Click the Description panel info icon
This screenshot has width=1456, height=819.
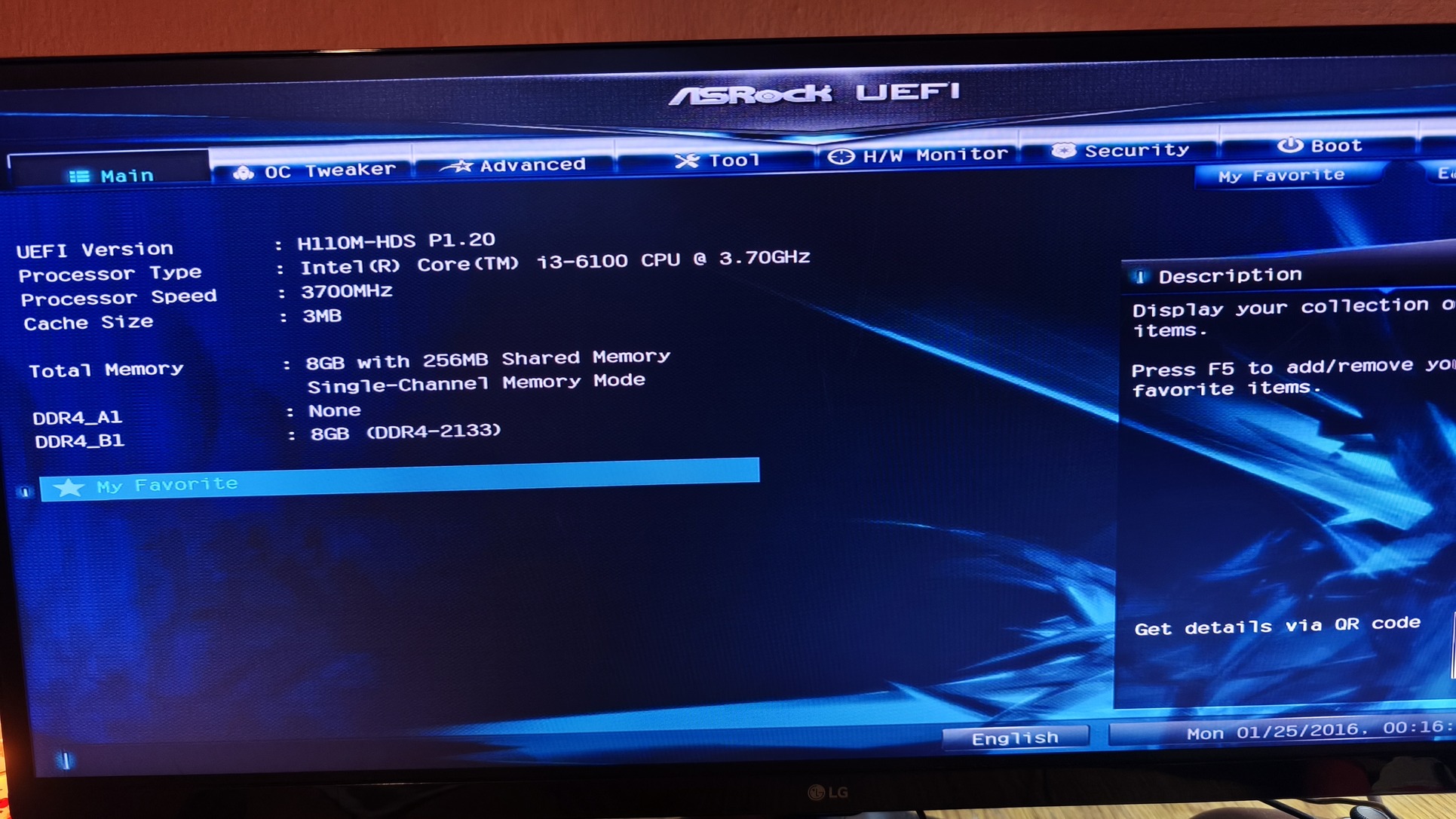pos(1140,277)
